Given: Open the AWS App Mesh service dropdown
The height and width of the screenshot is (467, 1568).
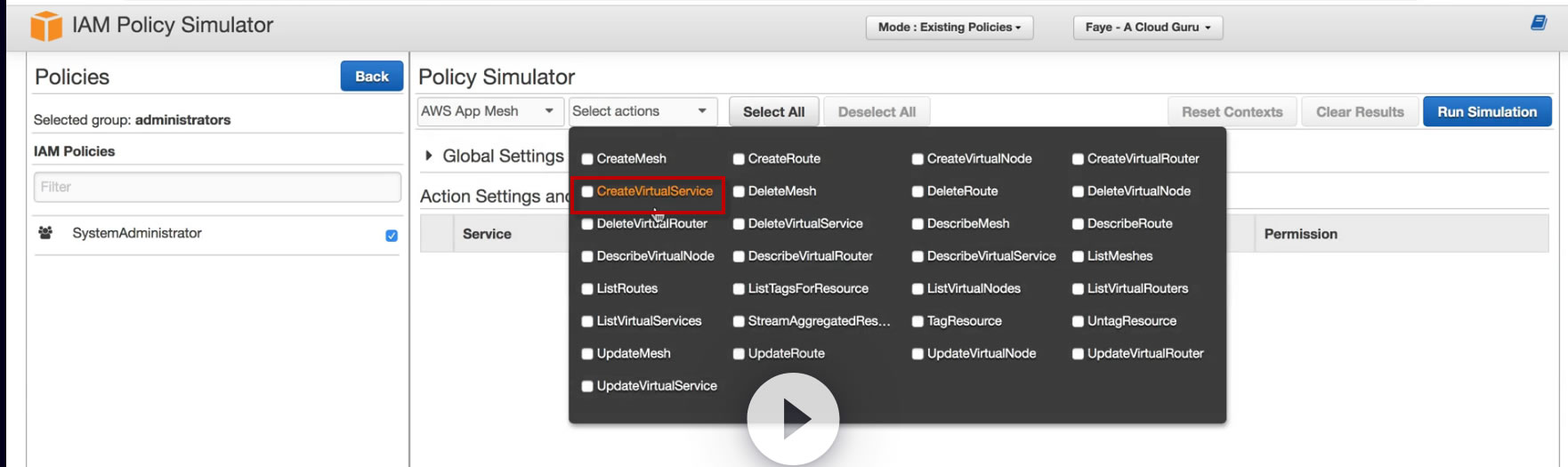Looking at the screenshot, I should (490, 111).
